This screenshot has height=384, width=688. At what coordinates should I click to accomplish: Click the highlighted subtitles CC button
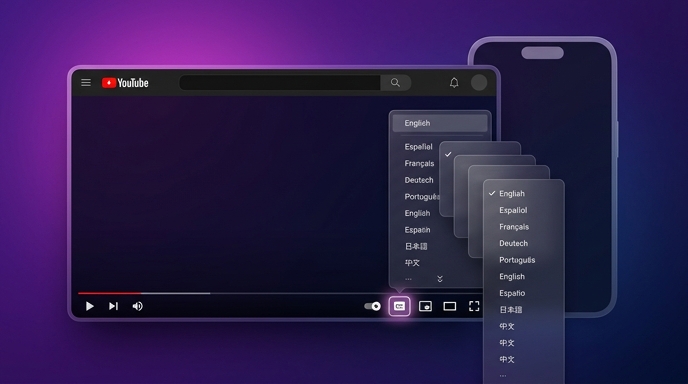[x=399, y=306]
